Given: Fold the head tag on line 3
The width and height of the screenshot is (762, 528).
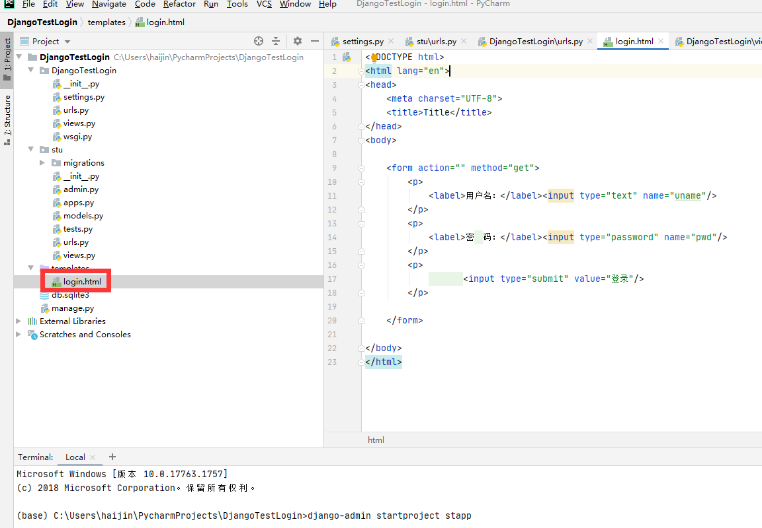Looking at the screenshot, I should pos(362,85).
